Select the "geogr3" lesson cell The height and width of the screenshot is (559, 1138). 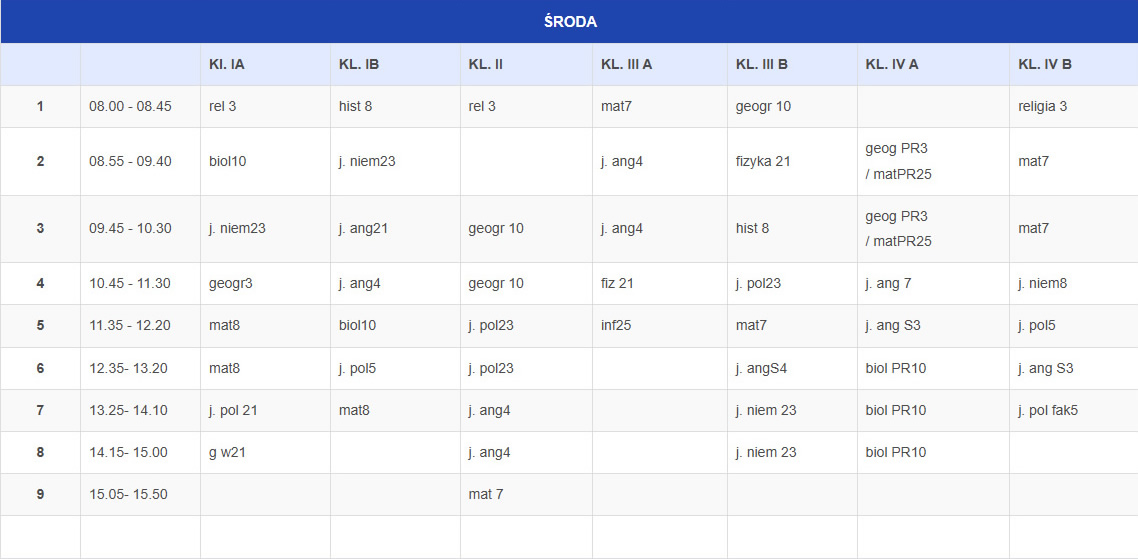point(230,283)
